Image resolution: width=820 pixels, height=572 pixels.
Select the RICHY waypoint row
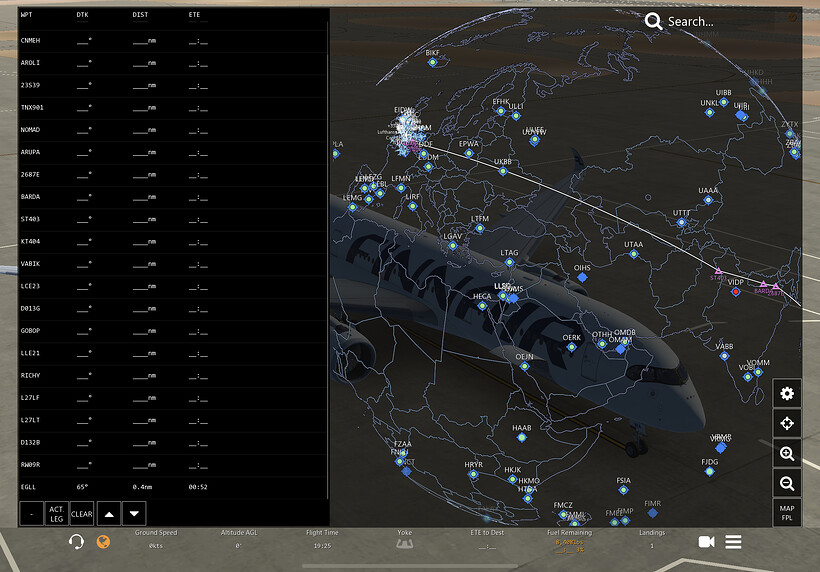coord(173,375)
